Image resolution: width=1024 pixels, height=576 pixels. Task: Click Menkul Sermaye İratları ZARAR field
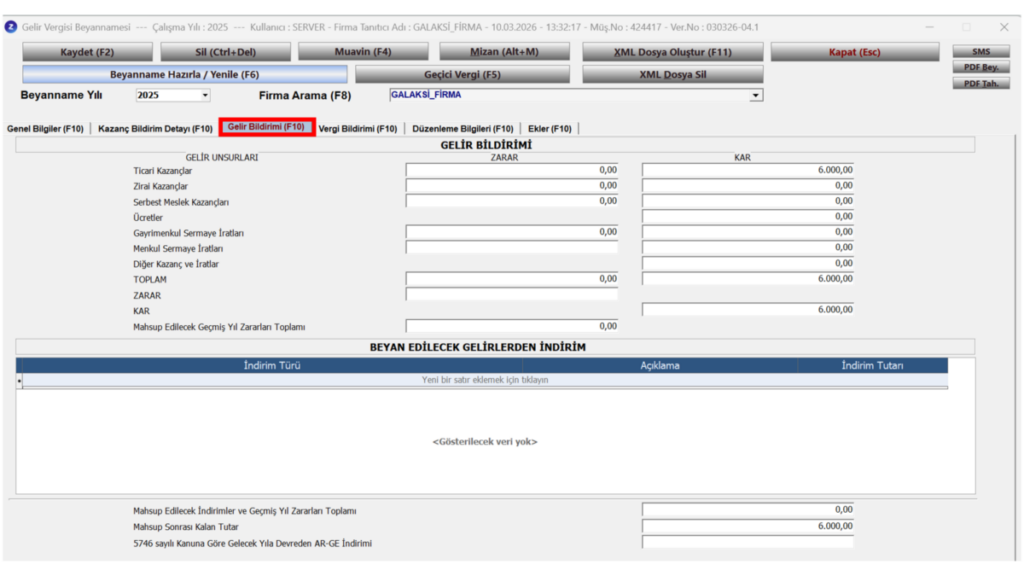(511, 248)
